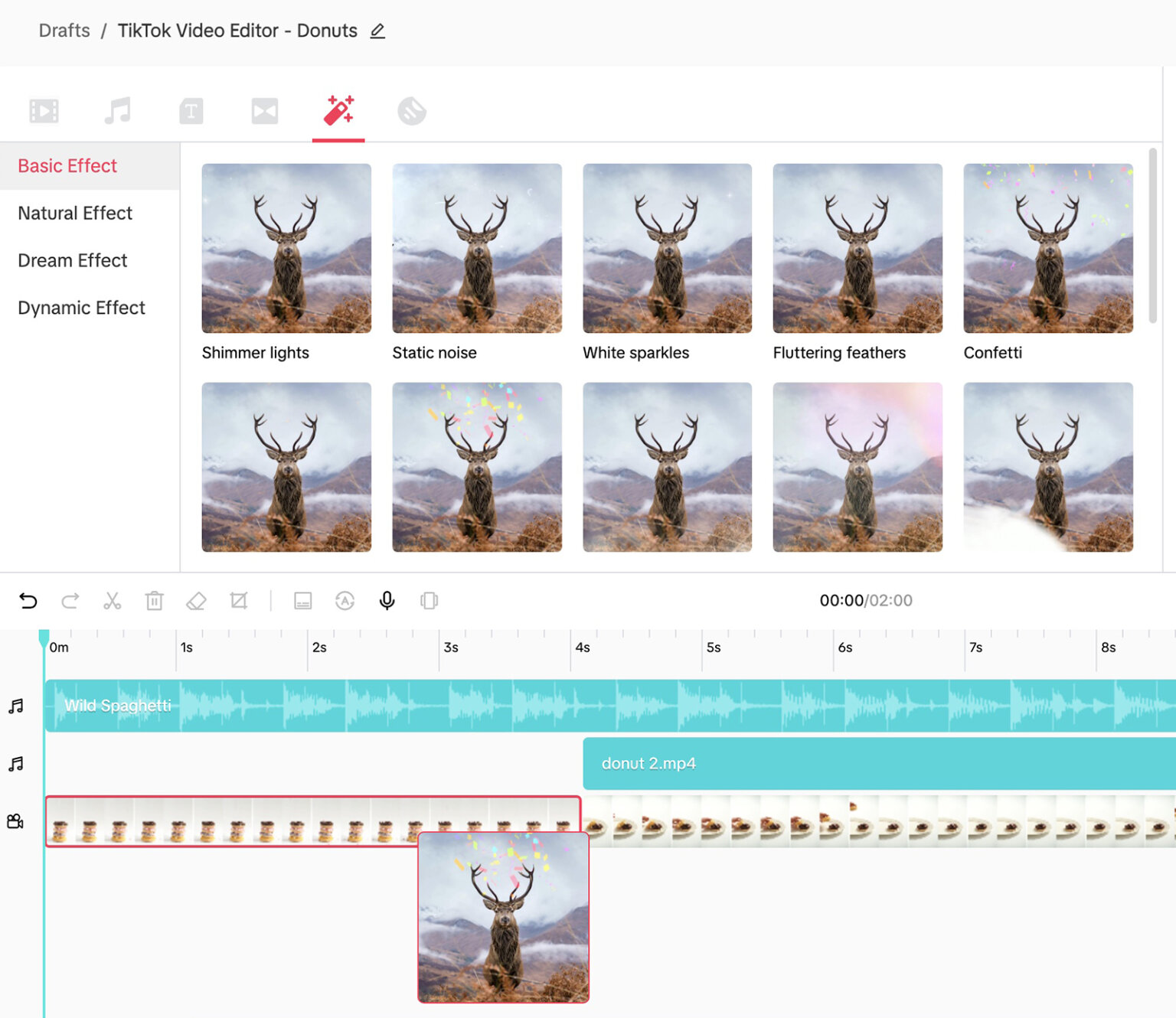Start a voiceover with the microphone tool
Screen dimensions: 1176x1018
387,601
